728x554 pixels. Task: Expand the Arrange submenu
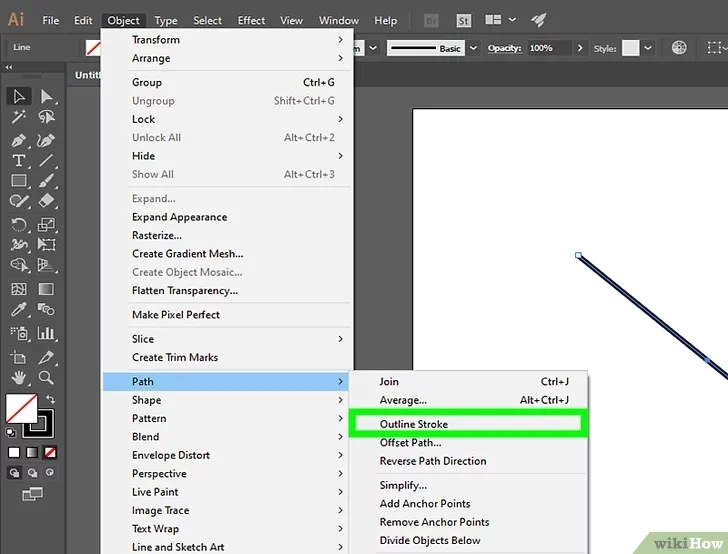point(227,58)
